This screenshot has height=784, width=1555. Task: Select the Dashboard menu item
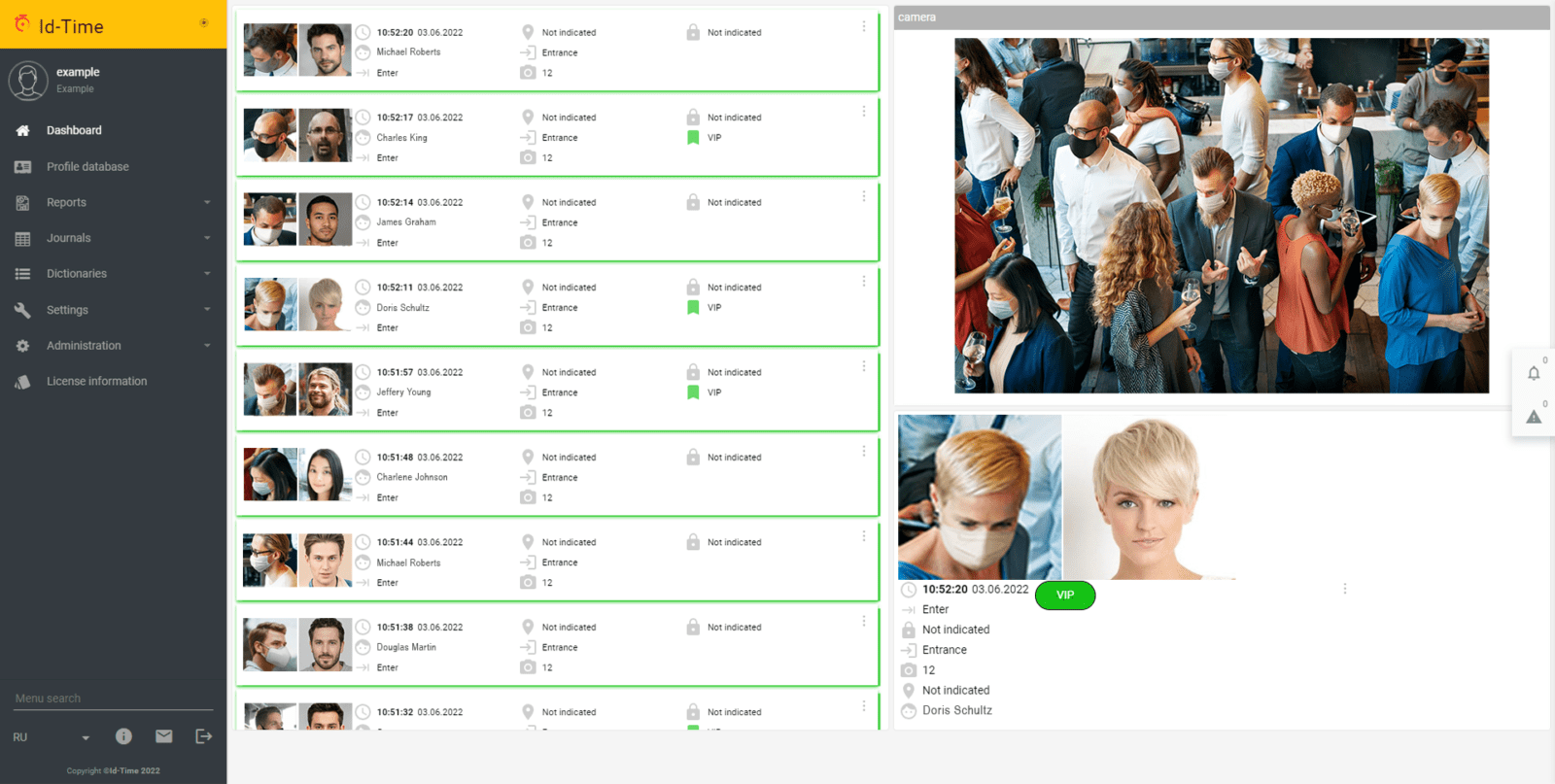coord(74,130)
